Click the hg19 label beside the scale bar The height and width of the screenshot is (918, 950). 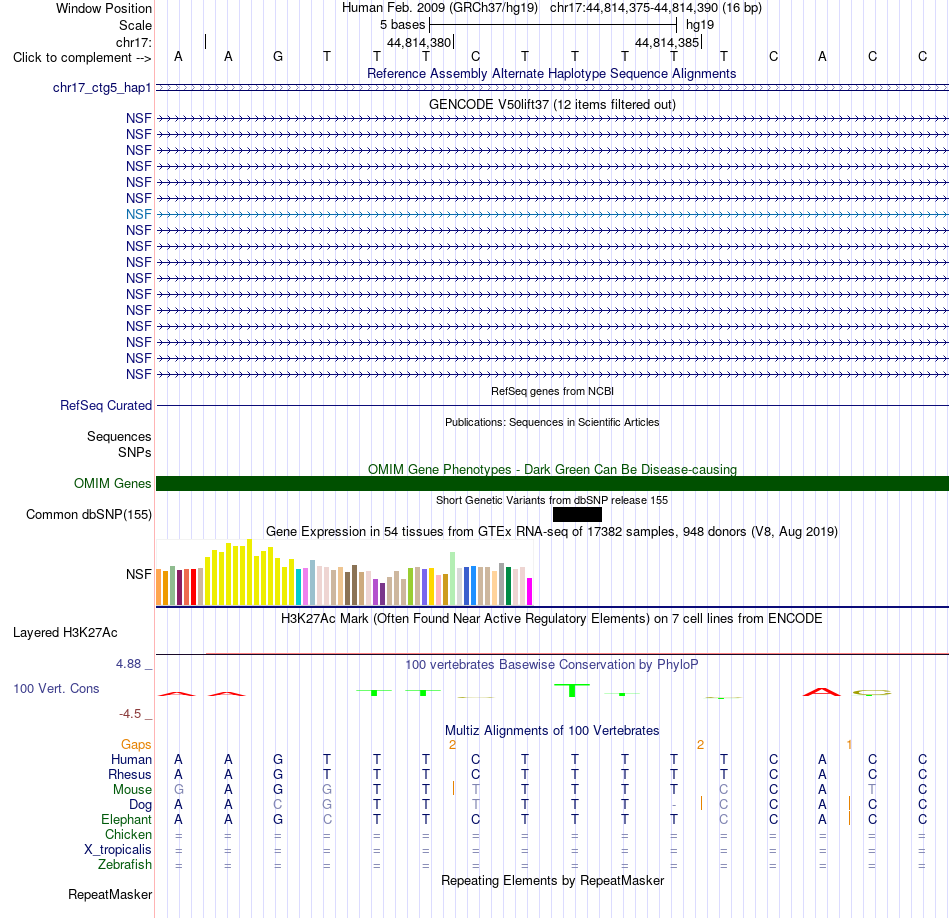[700, 25]
